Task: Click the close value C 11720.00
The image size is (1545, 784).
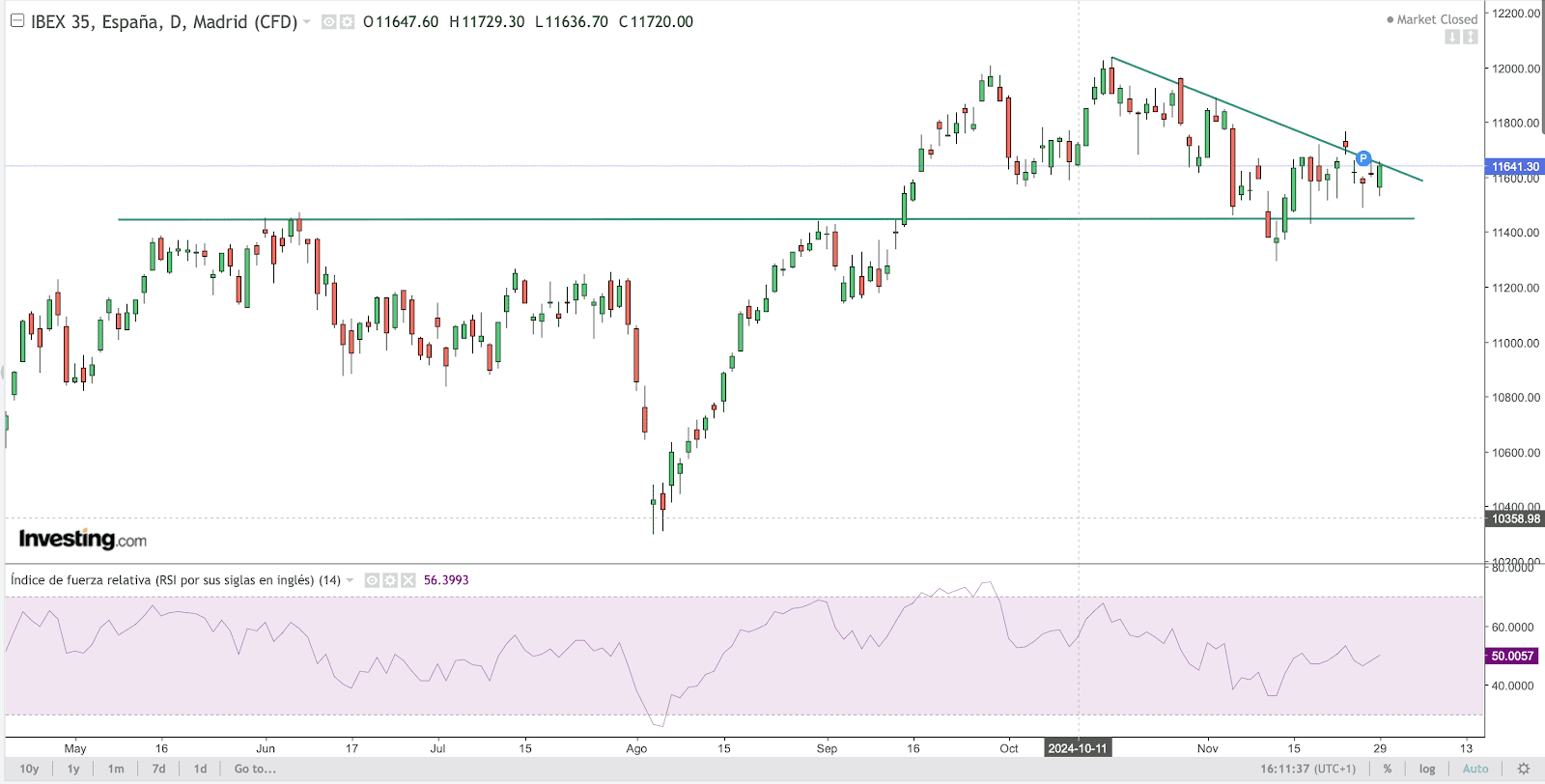Action: pyautogui.click(x=656, y=21)
